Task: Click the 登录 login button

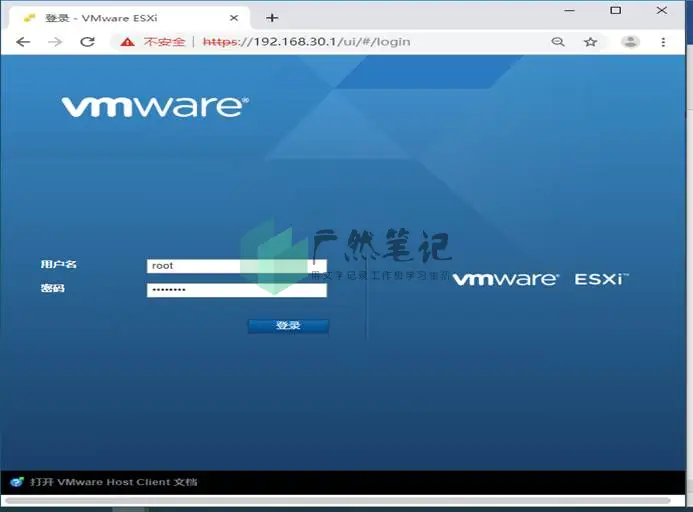Action: tap(288, 326)
